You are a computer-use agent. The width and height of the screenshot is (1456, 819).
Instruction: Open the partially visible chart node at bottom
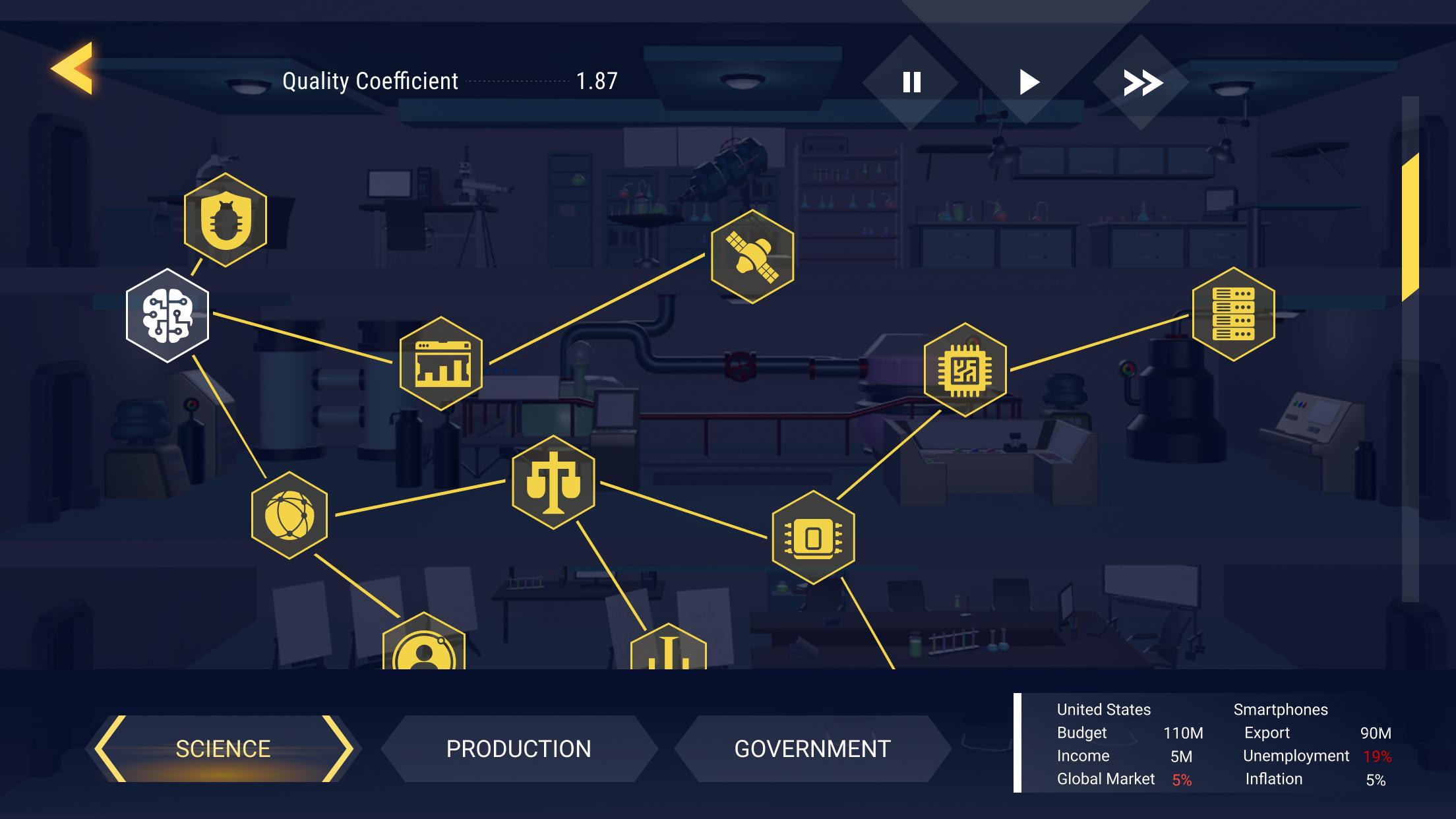point(669,648)
